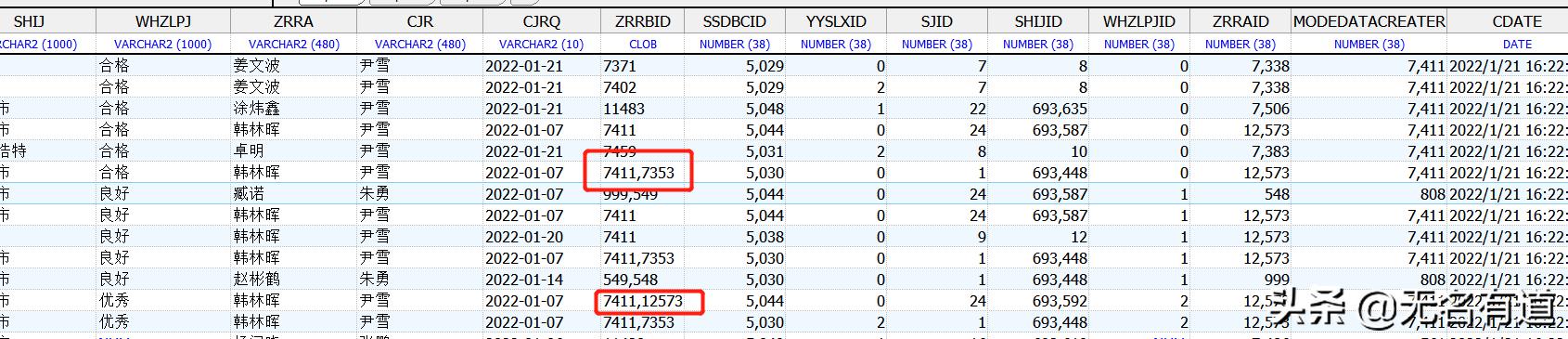This screenshot has height=339, width=1568.
Task: Select MODEDATACREATER value 808 in 赵彬鹤 row
Action: [x=1433, y=280]
